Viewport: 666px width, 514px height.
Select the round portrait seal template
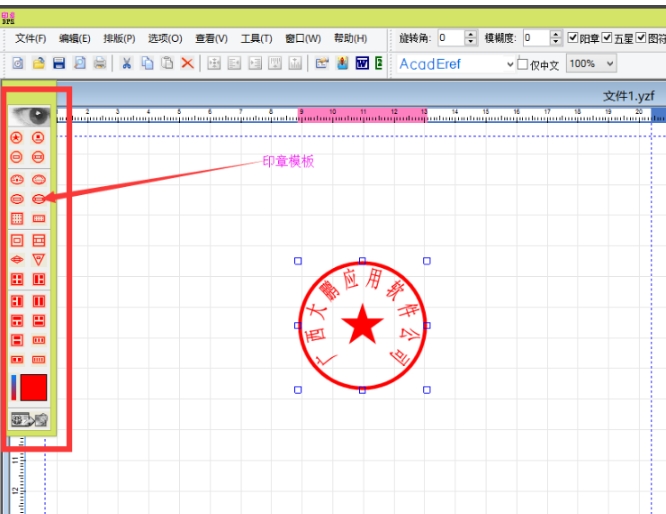click(38, 138)
